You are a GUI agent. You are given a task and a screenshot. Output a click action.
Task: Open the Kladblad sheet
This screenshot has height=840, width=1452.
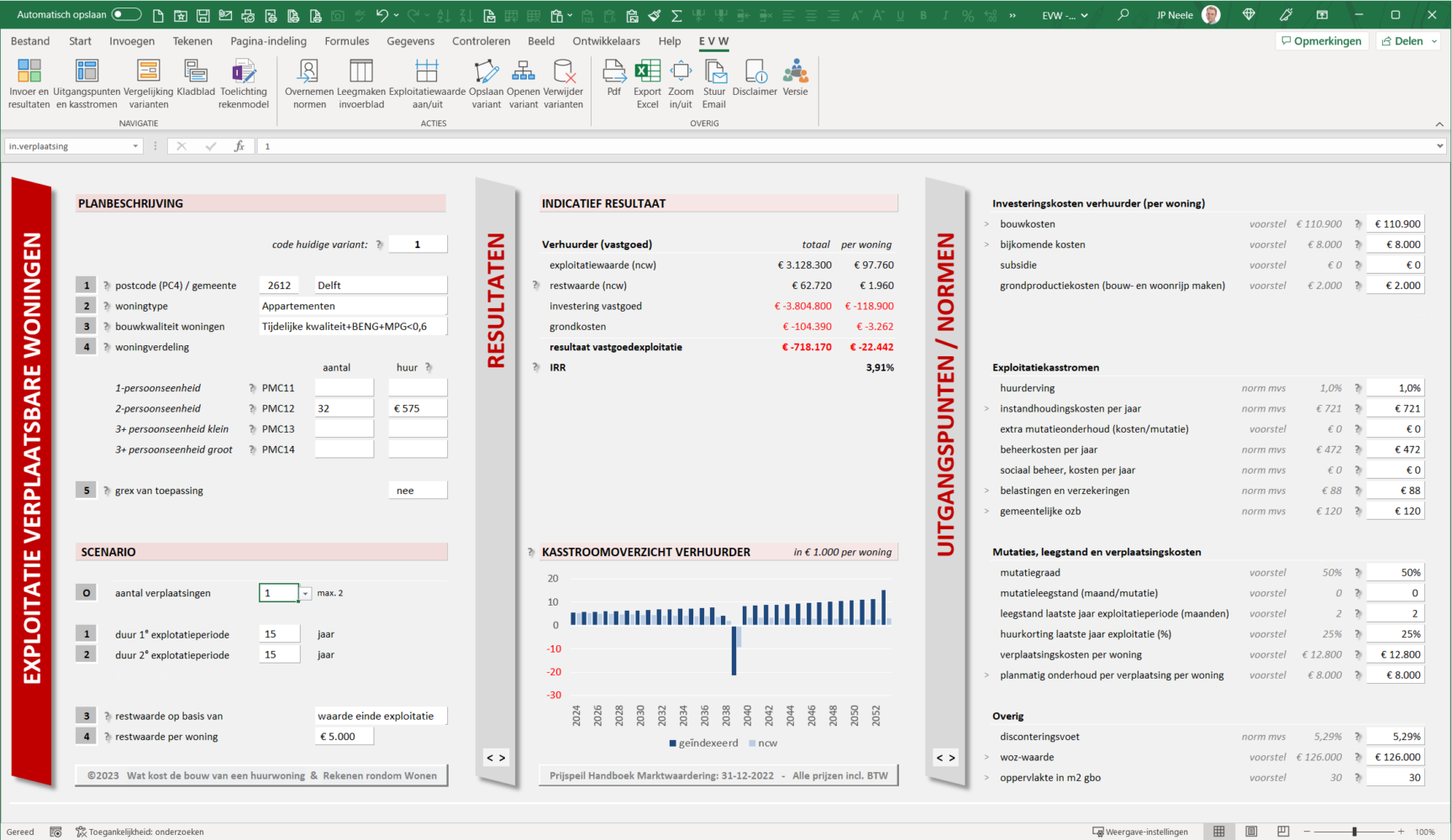[x=196, y=78]
